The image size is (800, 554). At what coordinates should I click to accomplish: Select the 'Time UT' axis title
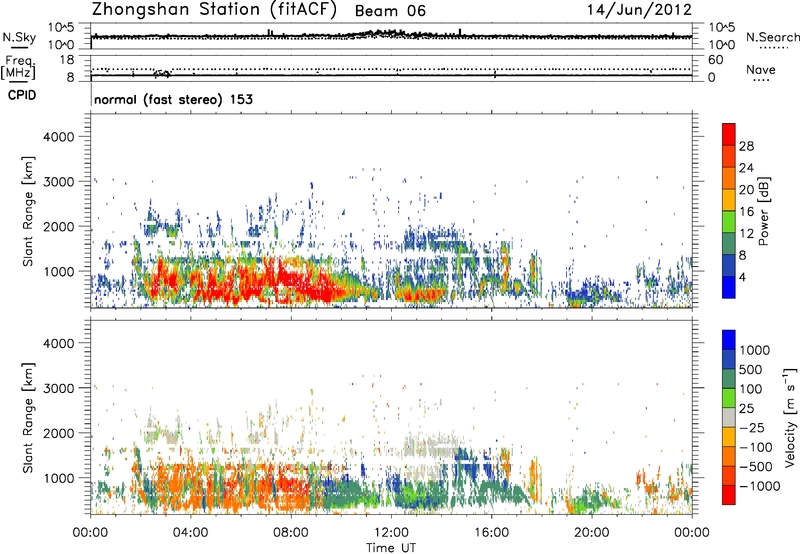pyautogui.click(x=391, y=547)
